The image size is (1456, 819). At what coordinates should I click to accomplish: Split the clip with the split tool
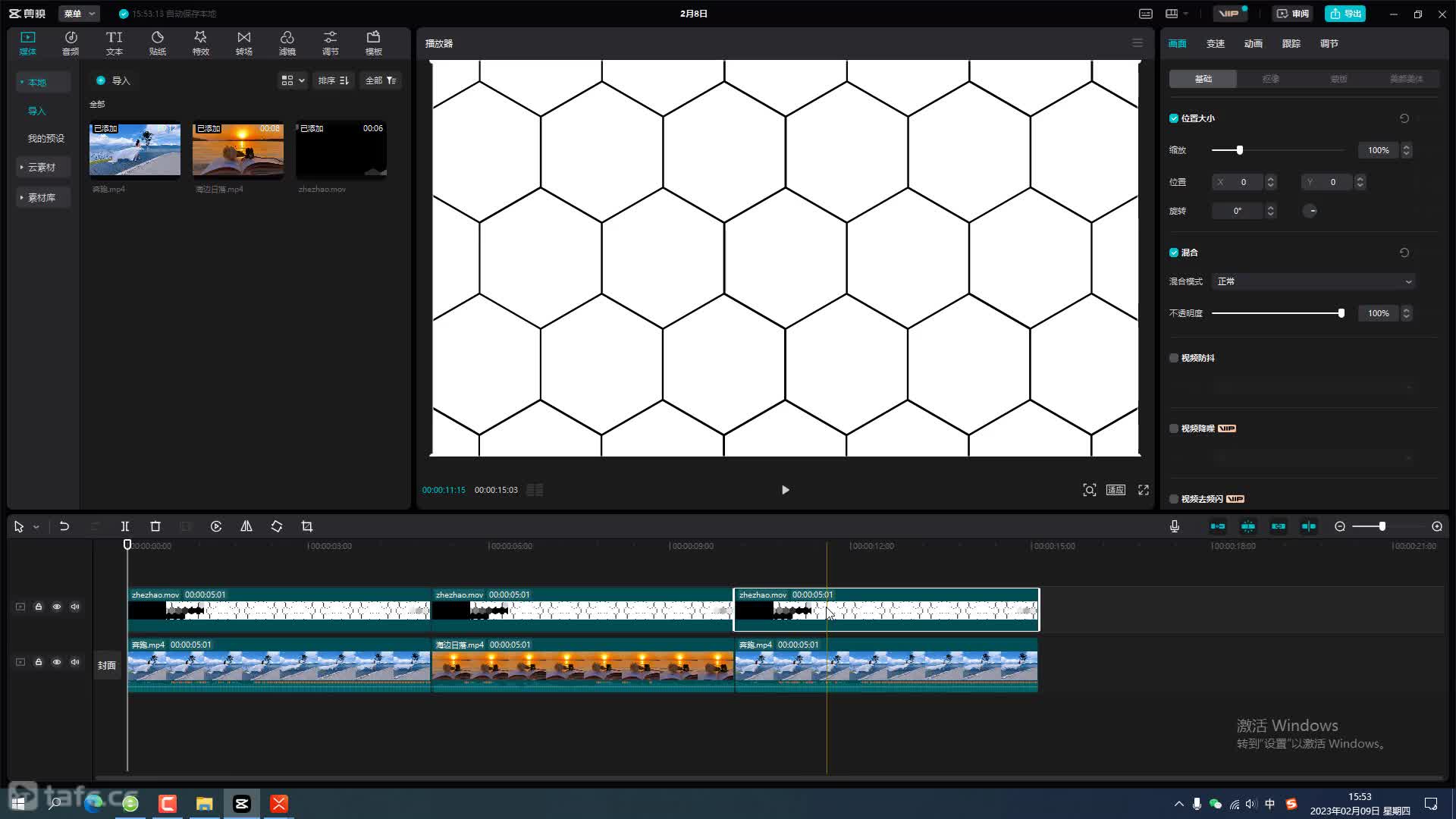(x=125, y=526)
